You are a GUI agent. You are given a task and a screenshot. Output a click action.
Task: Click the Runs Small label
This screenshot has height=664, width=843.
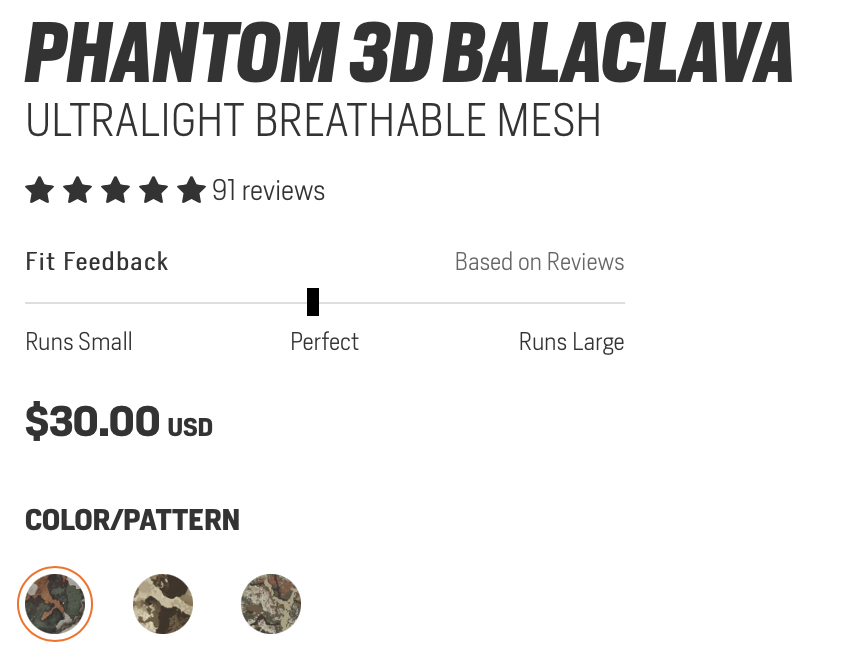pyautogui.click(x=79, y=342)
